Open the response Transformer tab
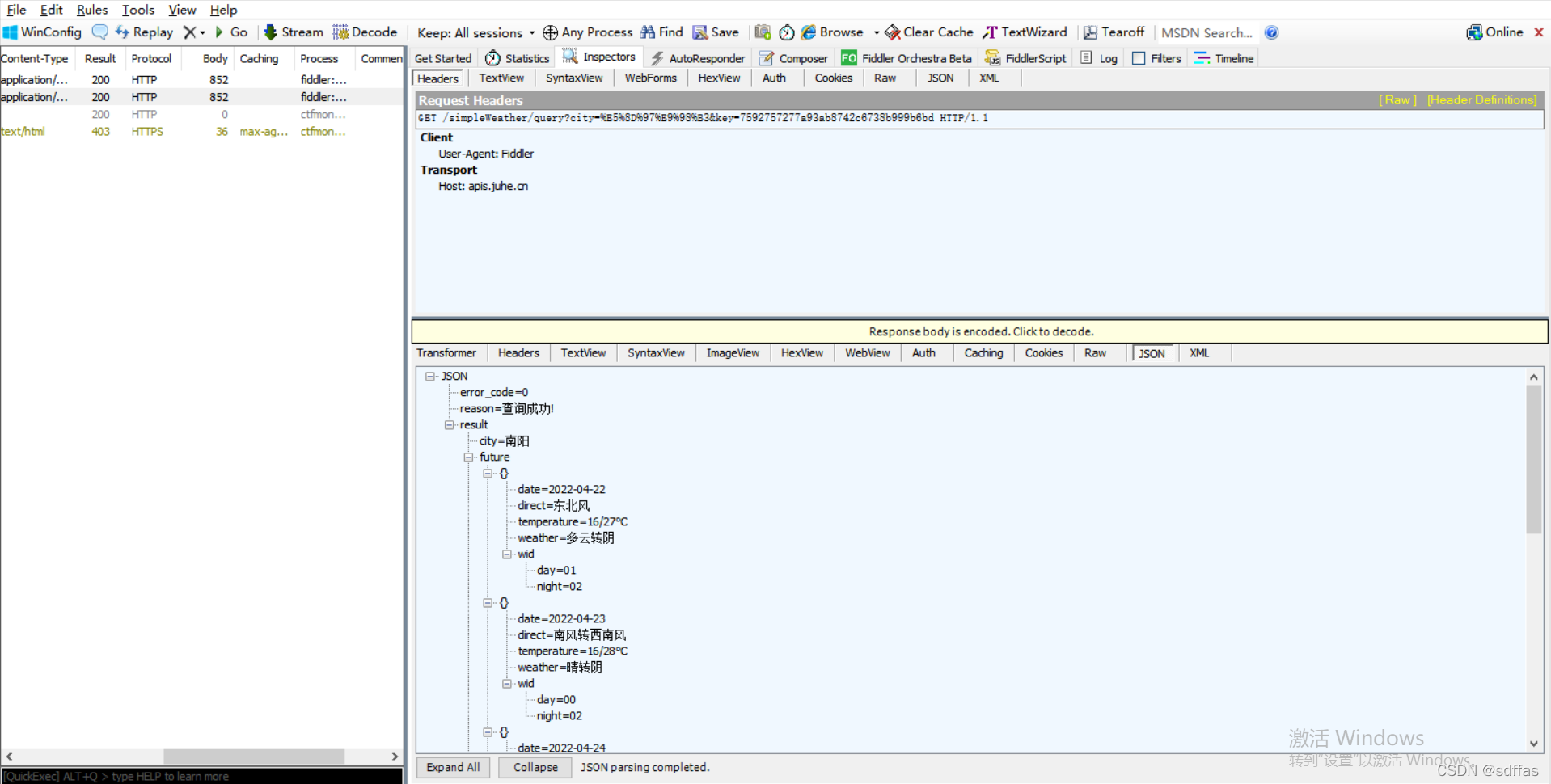Image resolution: width=1551 pixels, height=784 pixels. 446,353
